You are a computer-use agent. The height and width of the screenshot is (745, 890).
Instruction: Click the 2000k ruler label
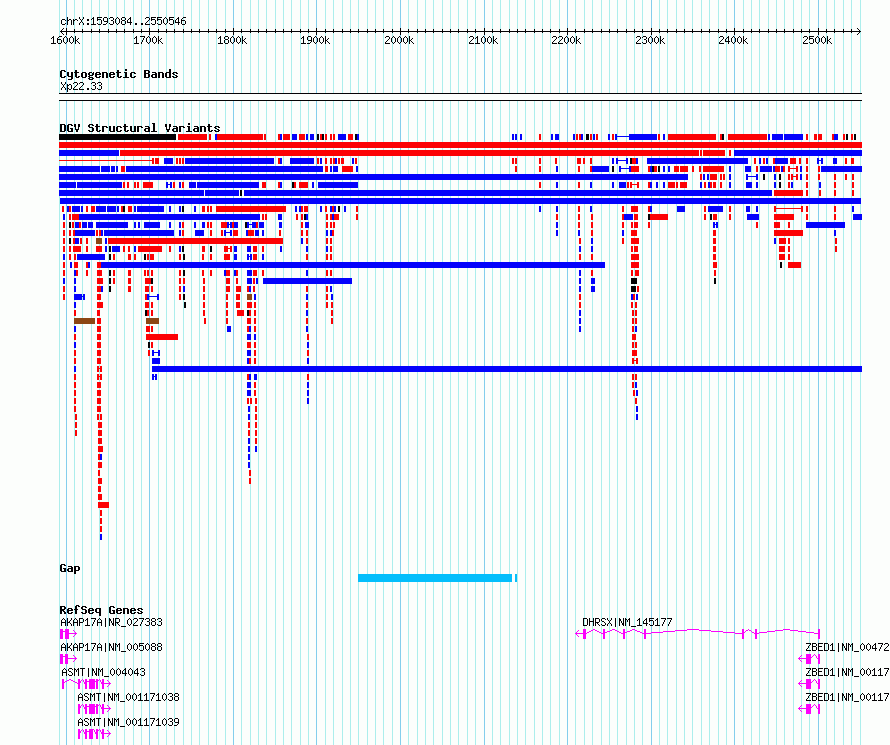399,40
